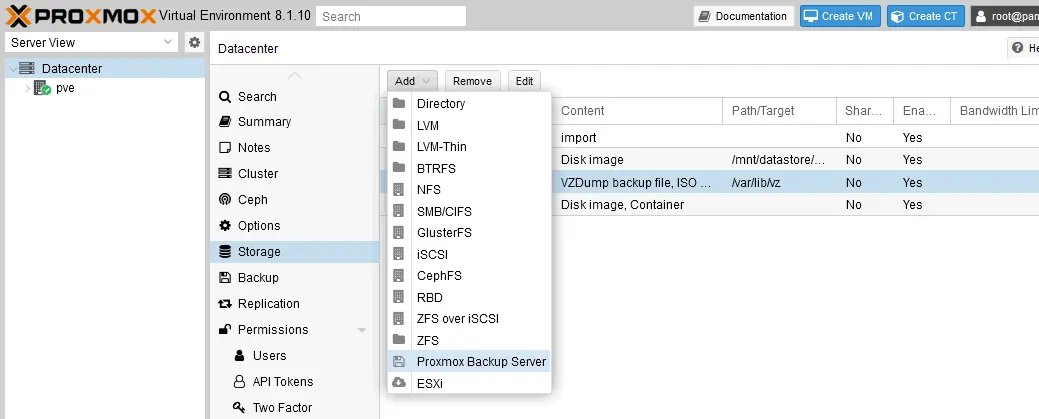Collapse the Permissions section arrow
Screen dimensions: 1039x419
(x=362, y=330)
